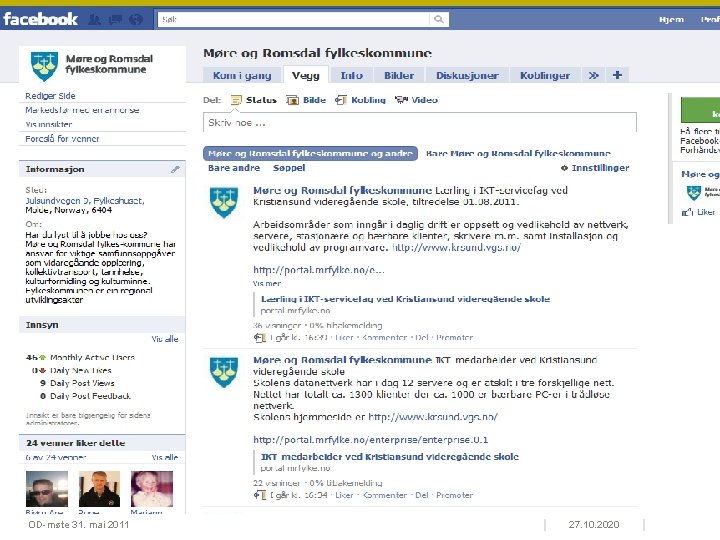Click the Skriv noe text box
Image resolution: width=720 pixels, height=540 pixels.
click(x=420, y=123)
